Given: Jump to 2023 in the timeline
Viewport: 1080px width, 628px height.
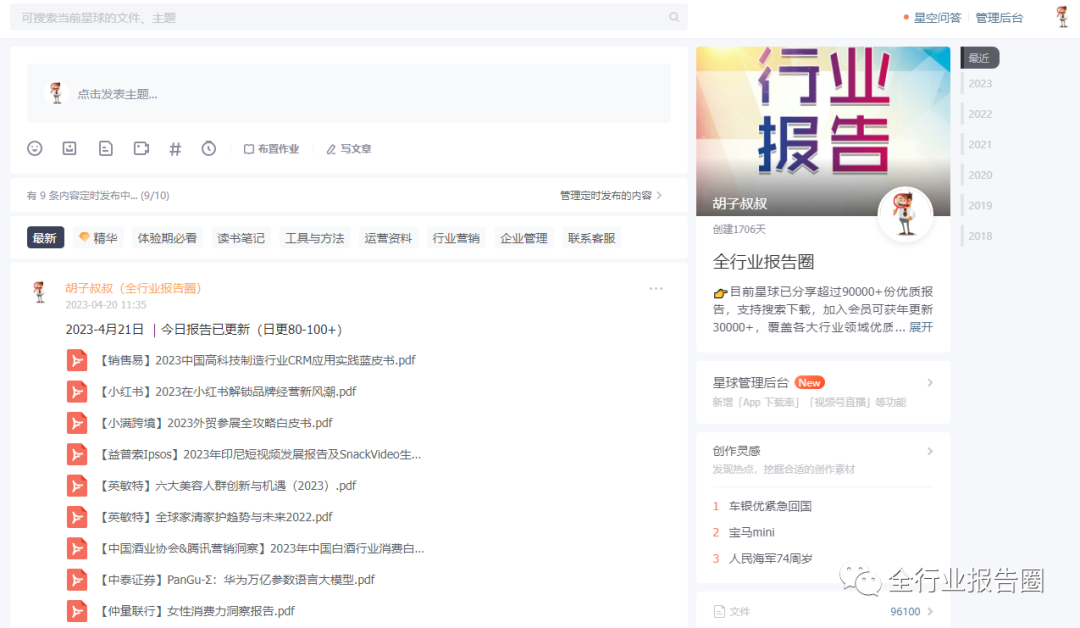Looking at the screenshot, I should point(979,83).
